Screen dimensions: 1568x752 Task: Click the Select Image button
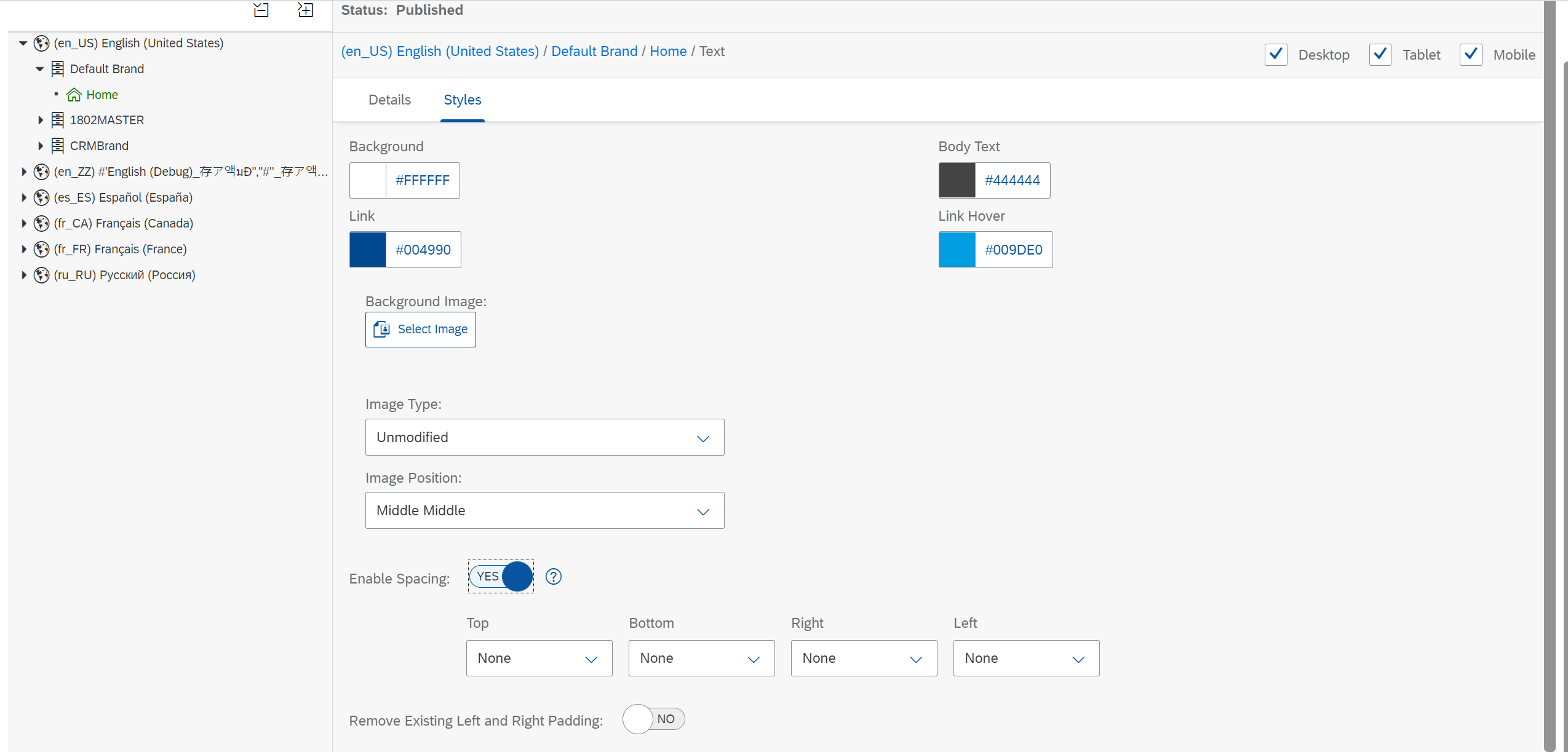tap(421, 330)
